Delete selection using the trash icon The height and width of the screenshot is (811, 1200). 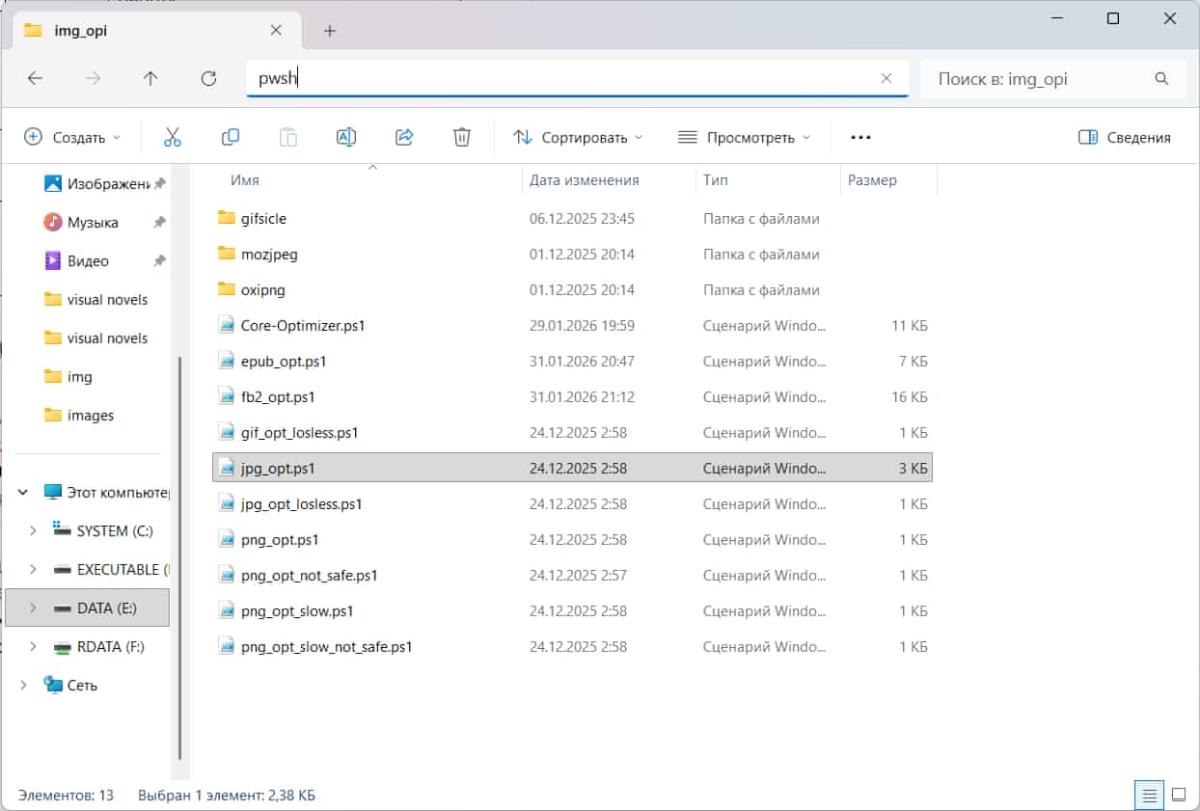(461, 136)
